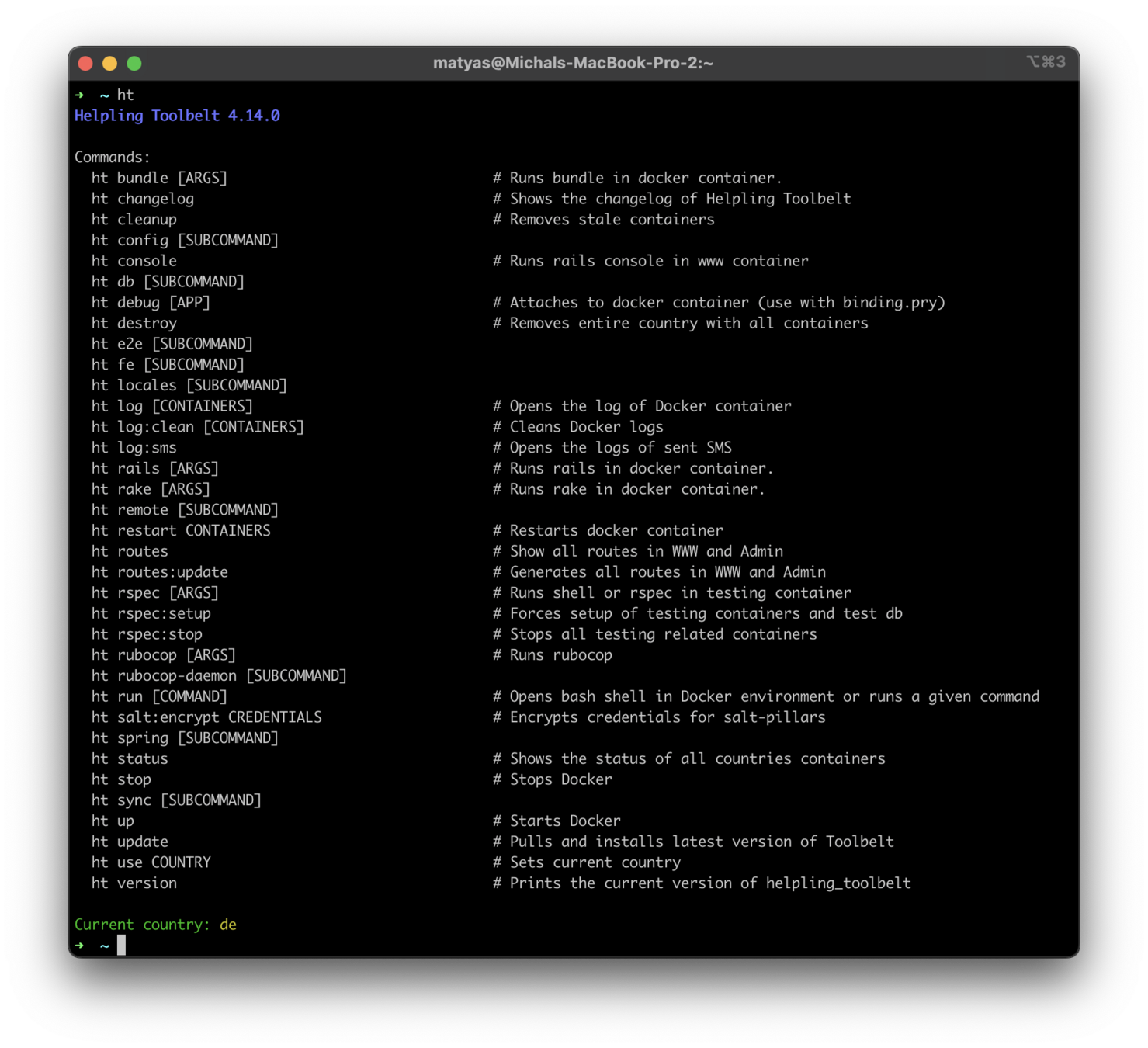This screenshot has width=1148, height=1048.
Task: Click the 'ht rails [ARGS]' command
Action: [155, 469]
